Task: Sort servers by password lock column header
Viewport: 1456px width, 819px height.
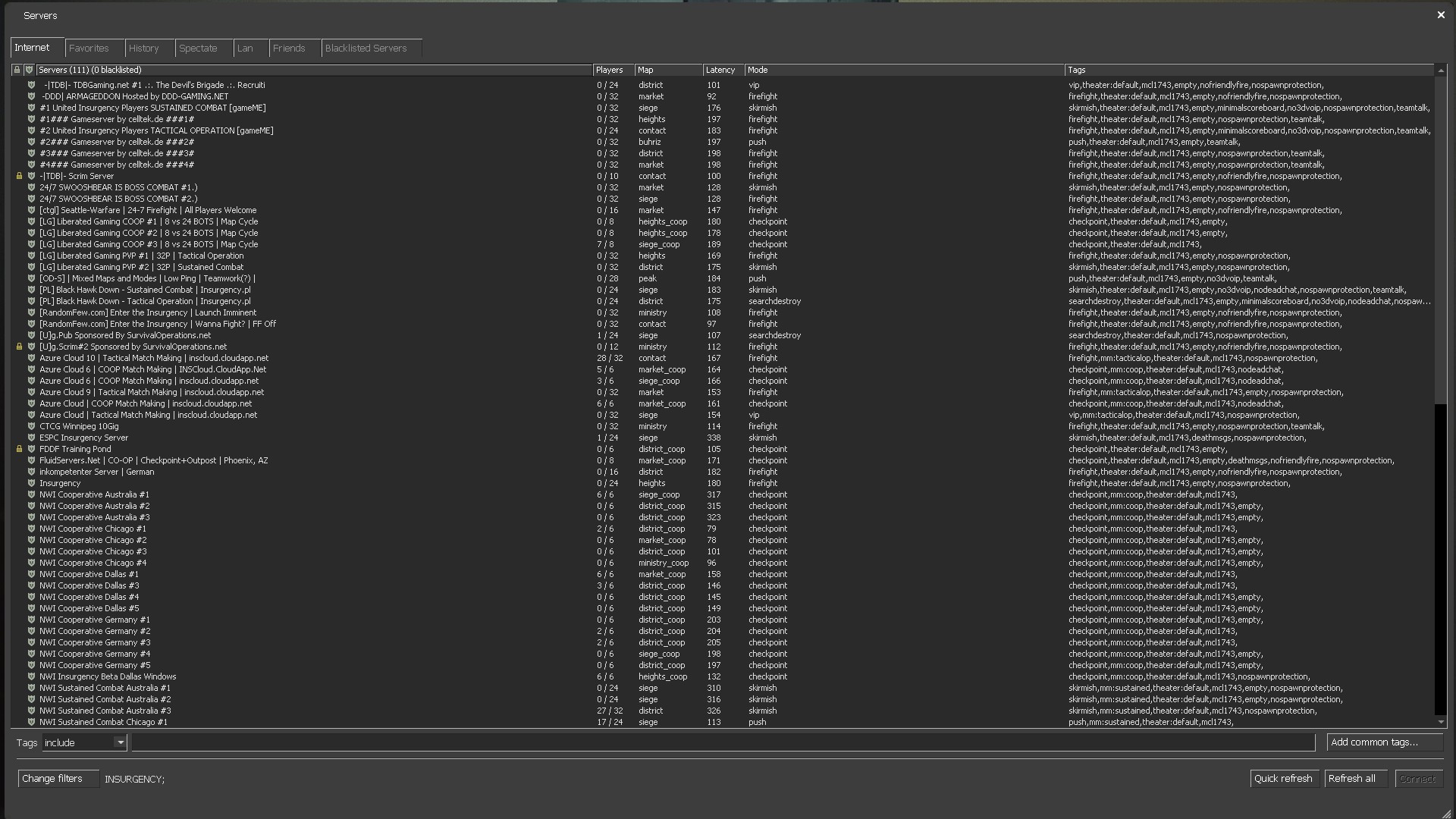Action: 17,70
